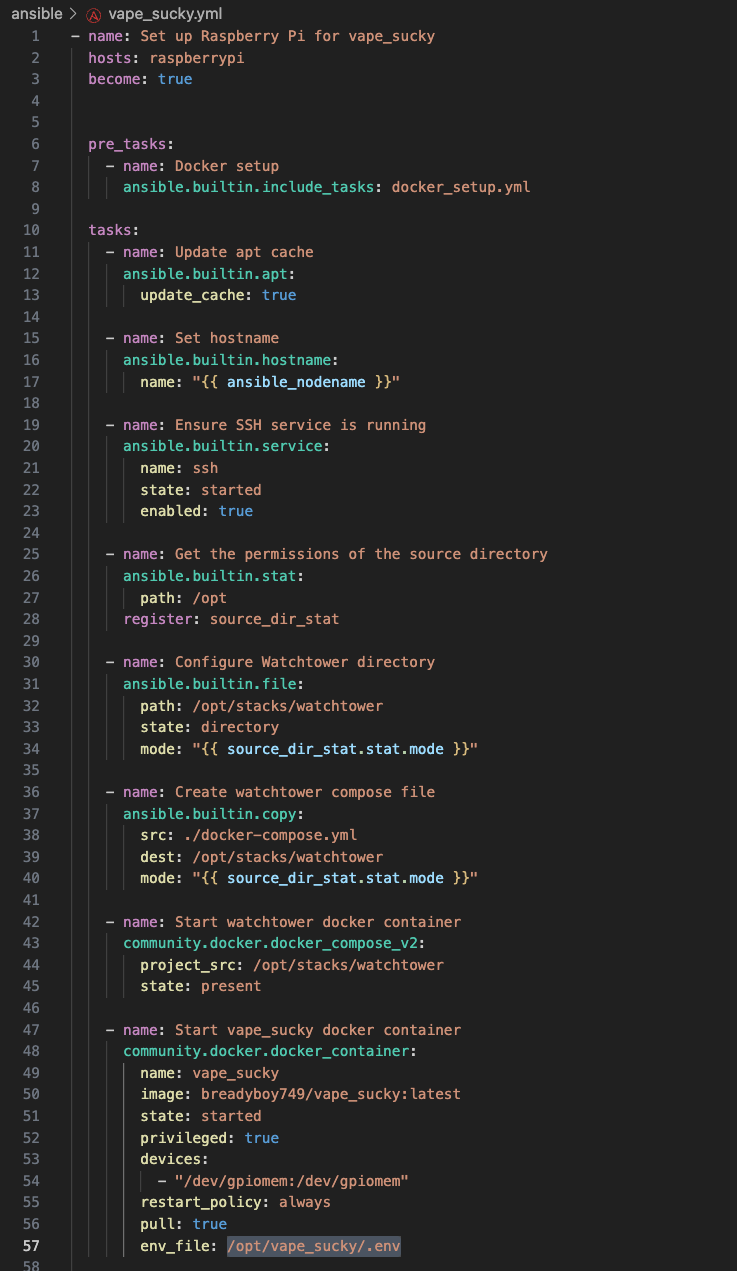Click line number 1 in gutter
The height and width of the screenshot is (1271, 737).
[35, 36]
